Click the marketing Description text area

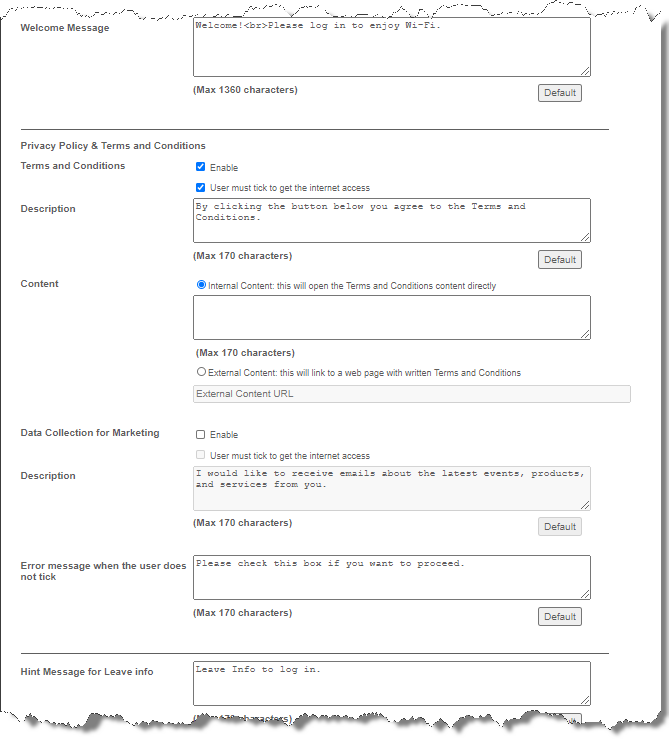tap(392, 488)
